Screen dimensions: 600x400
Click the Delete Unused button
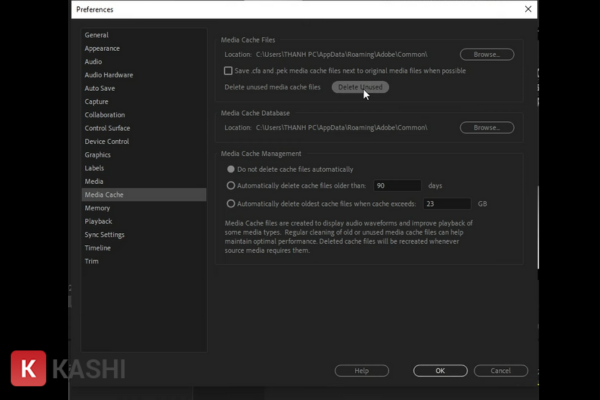(x=360, y=88)
